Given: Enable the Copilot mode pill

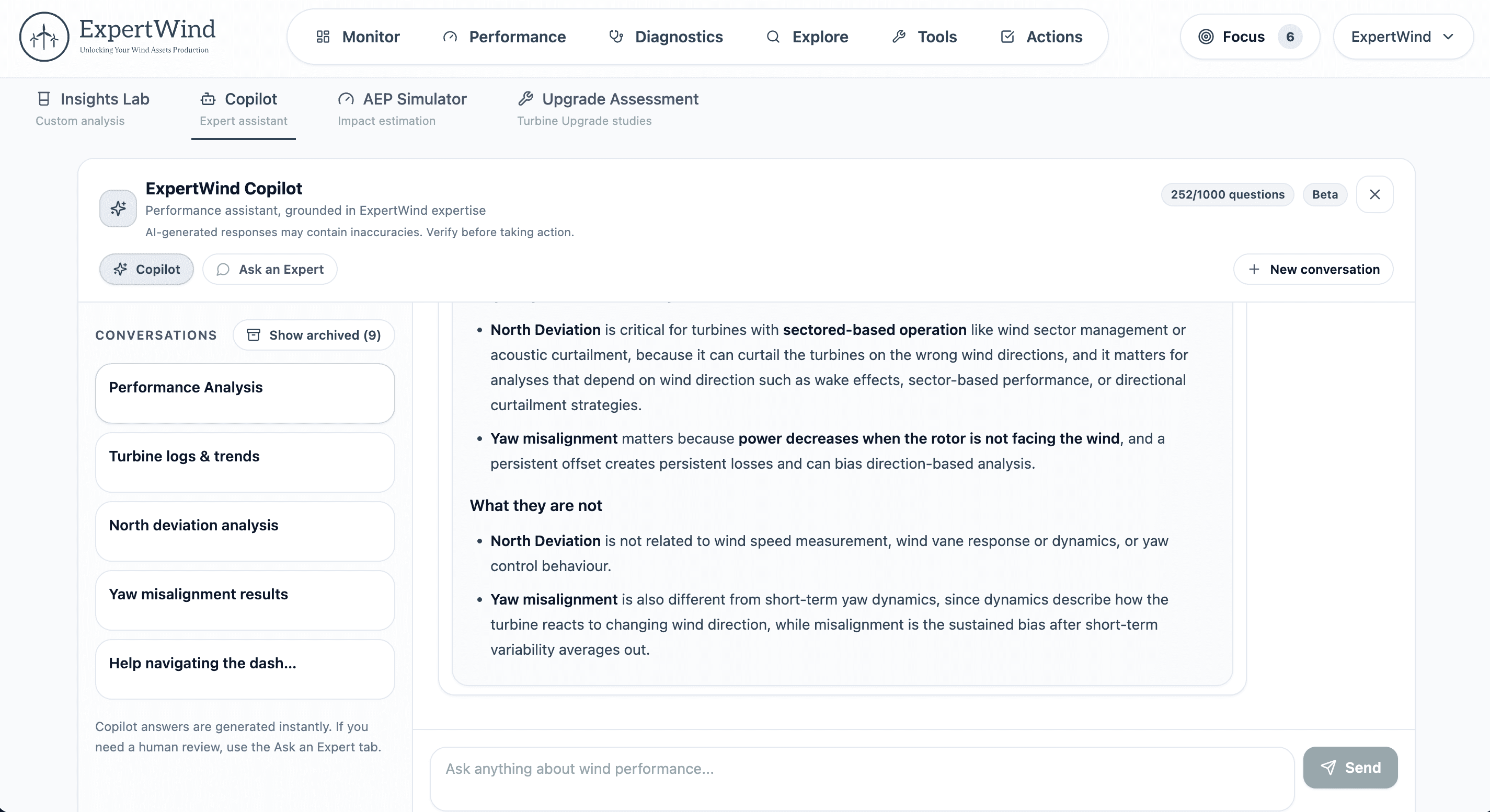Looking at the screenshot, I should click(146, 269).
